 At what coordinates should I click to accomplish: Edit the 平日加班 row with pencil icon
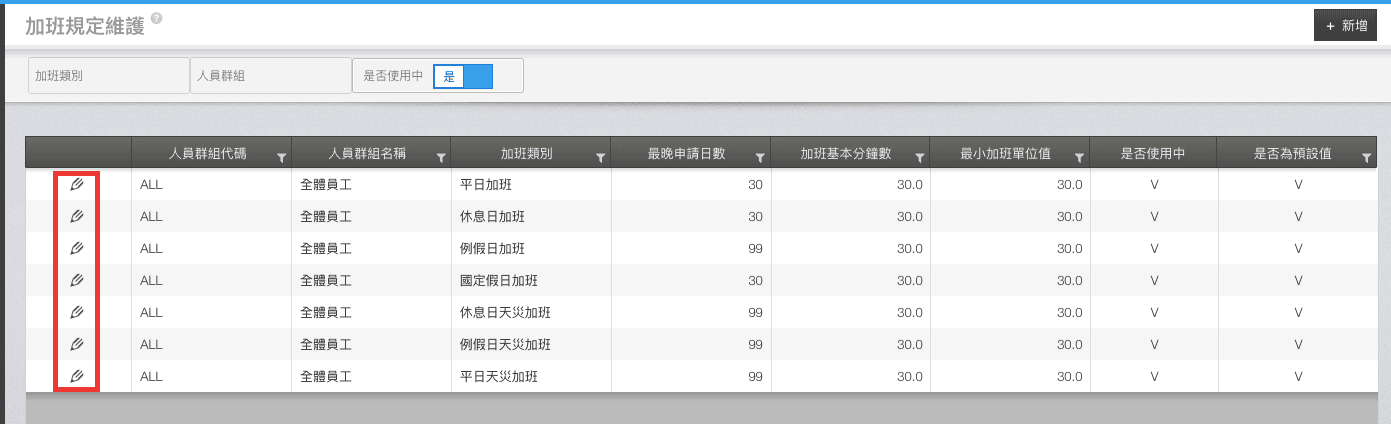click(77, 185)
